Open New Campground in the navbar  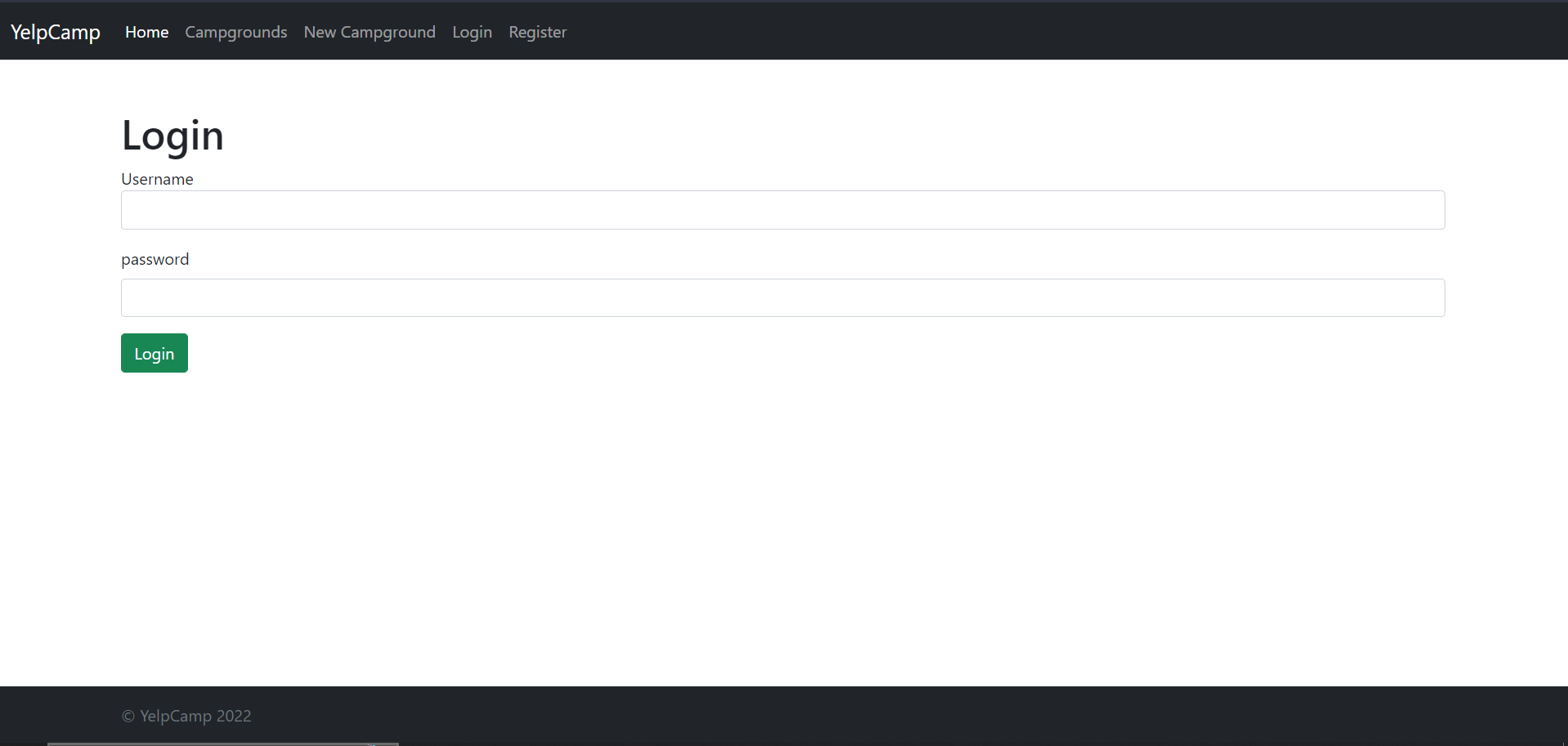coord(370,32)
